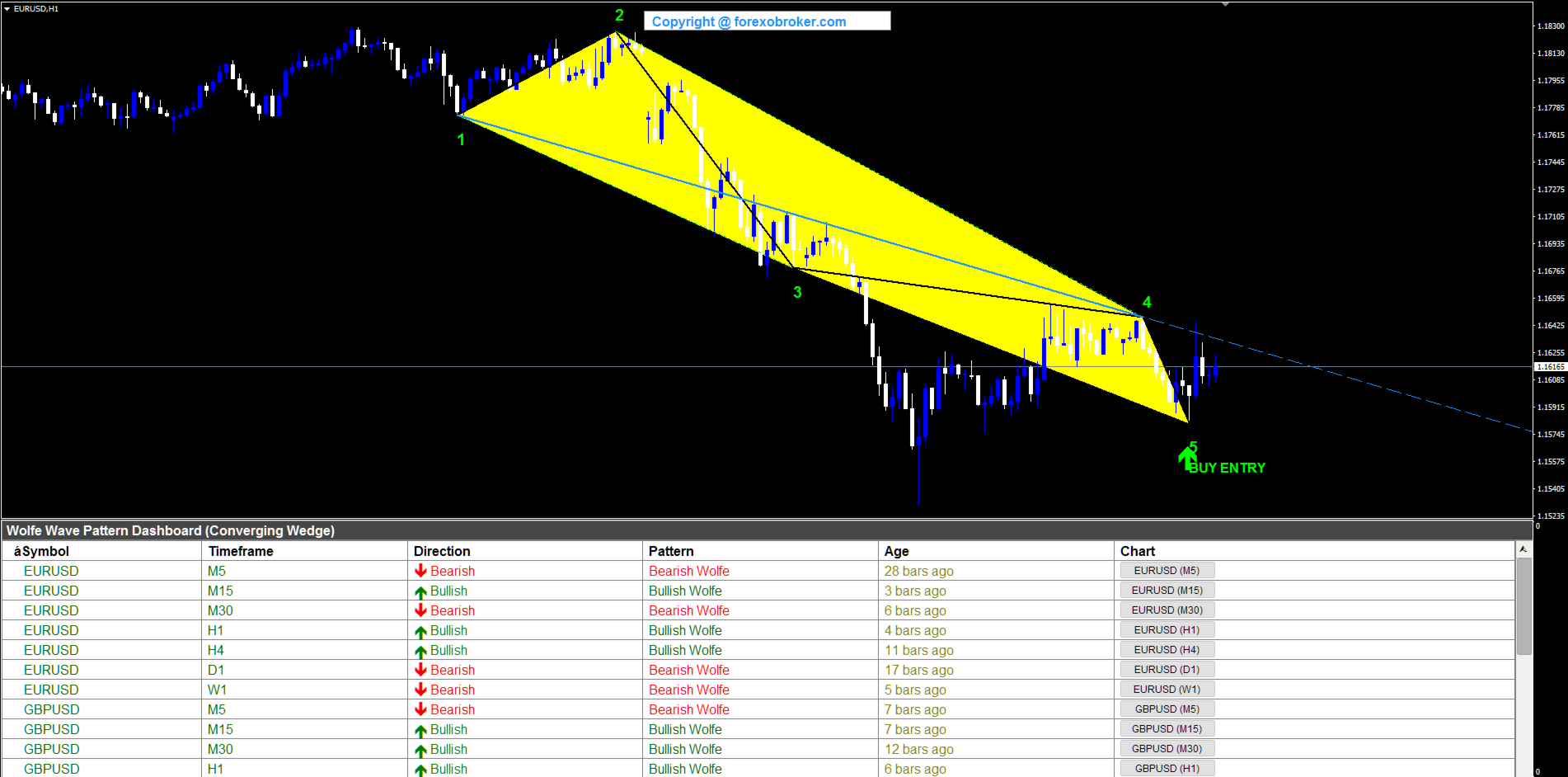1568x777 pixels.
Task: Open the GBPUSD (M15) chart button
Action: tap(1167, 729)
